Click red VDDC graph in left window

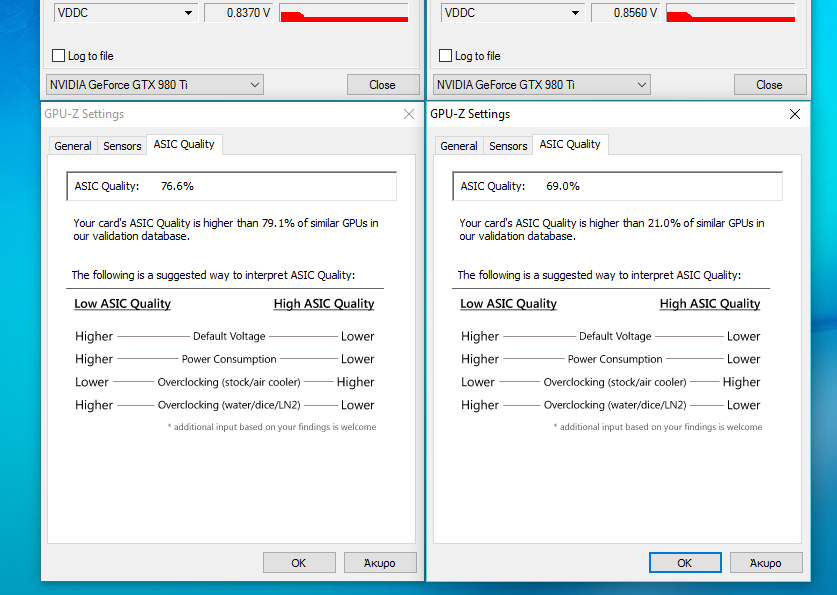[x=344, y=13]
